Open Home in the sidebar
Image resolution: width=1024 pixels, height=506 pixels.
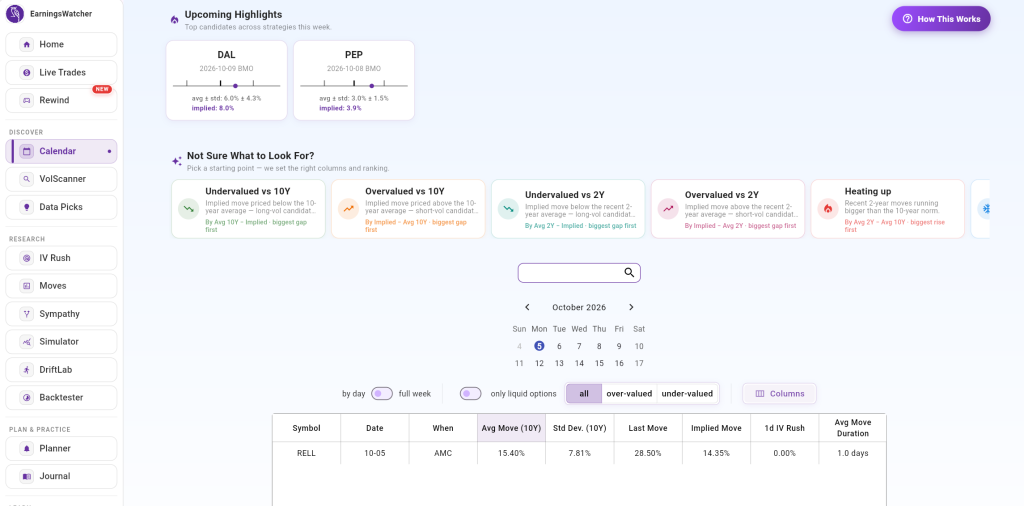click(x=61, y=44)
